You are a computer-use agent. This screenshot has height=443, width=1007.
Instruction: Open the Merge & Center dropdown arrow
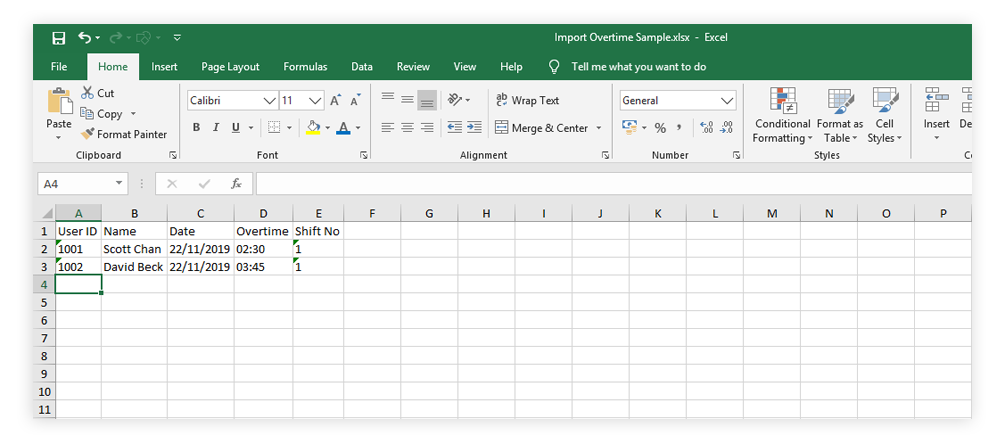[599, 128]
